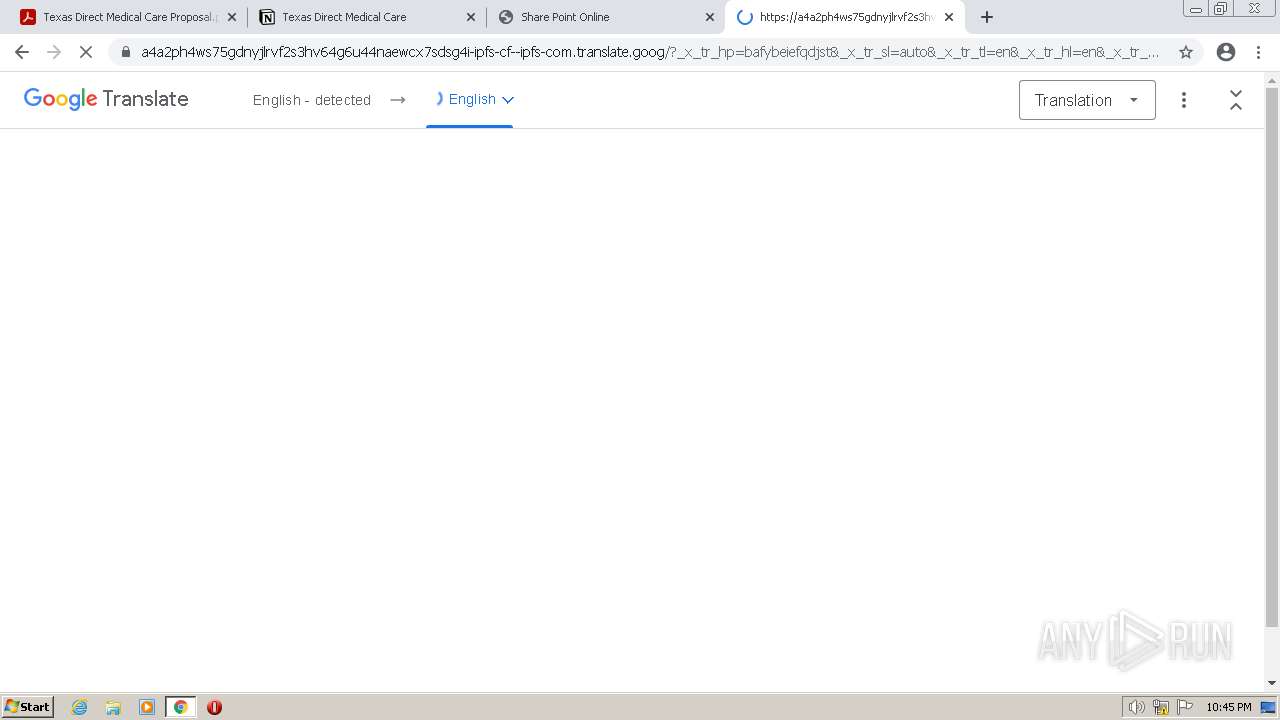Show desktop with the tray monitor icon
The image size is (1280, 720).
coord(1268,707)
